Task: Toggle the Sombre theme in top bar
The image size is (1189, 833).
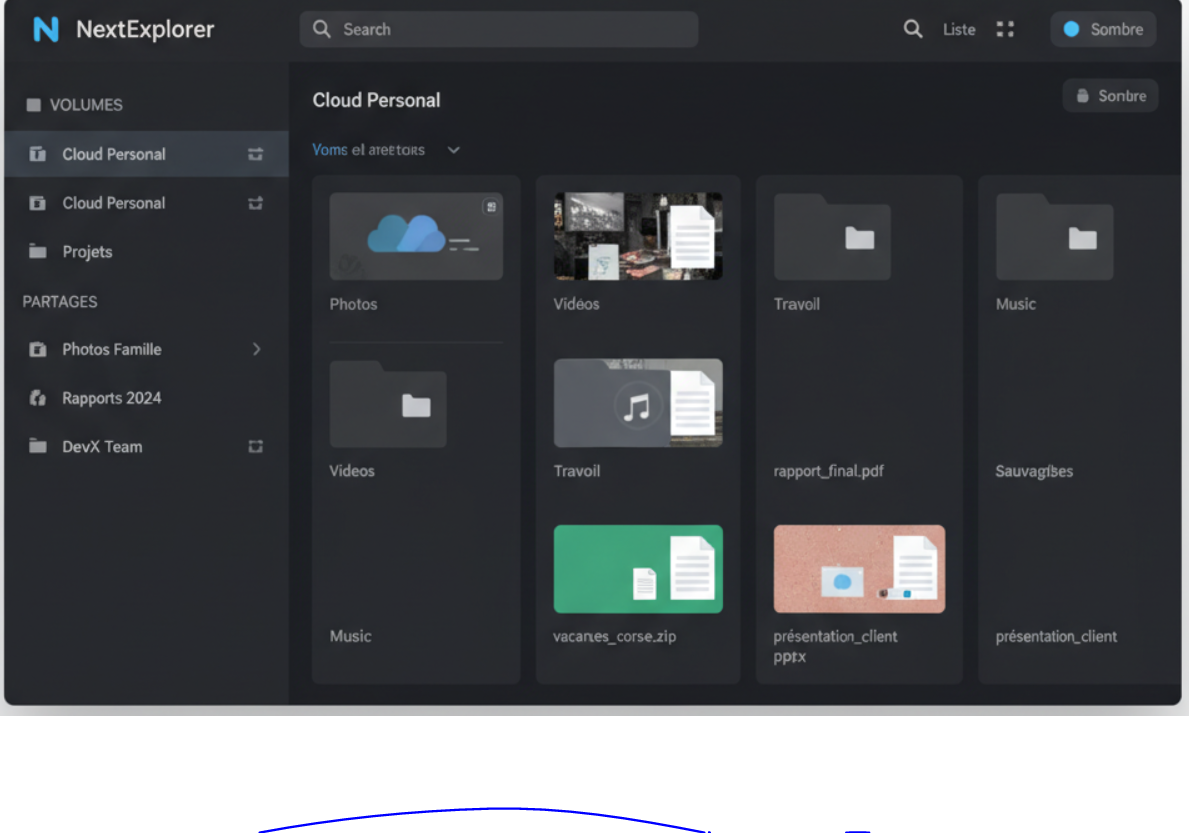Action: pos(1103,29)
